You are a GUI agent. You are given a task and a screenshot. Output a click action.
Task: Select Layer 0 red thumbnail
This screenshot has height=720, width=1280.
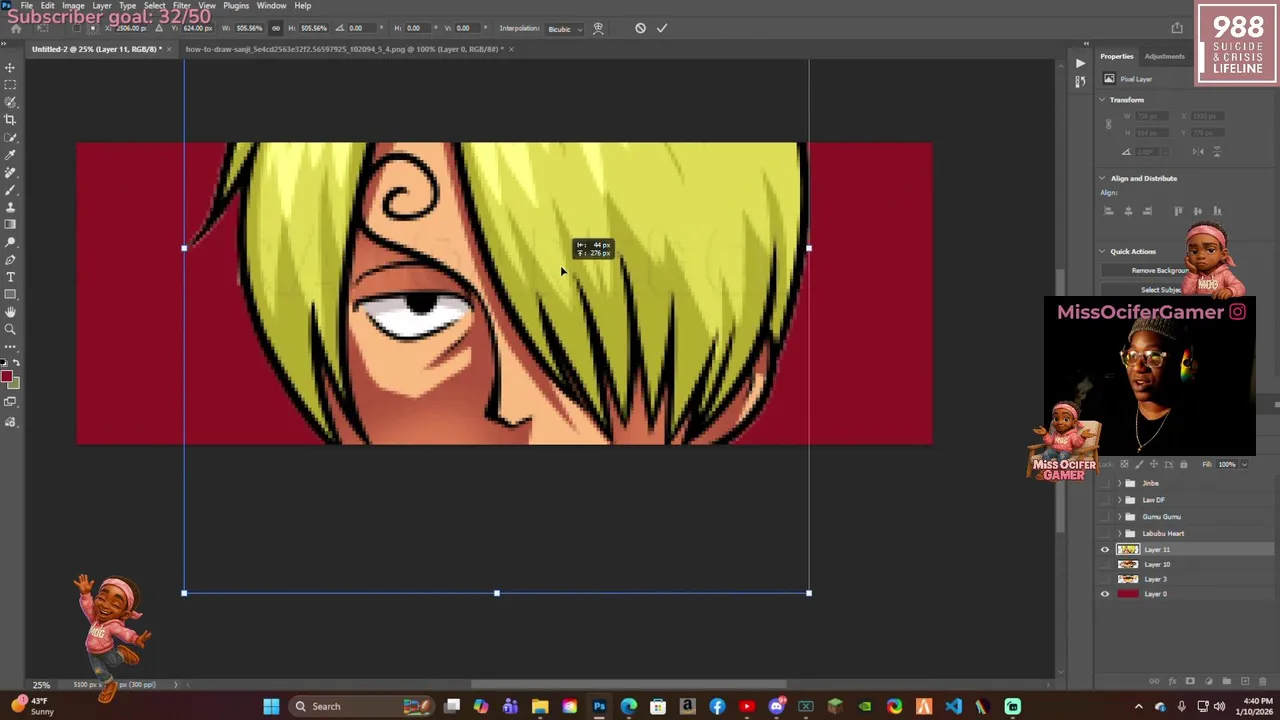(x=1128, y=594)
